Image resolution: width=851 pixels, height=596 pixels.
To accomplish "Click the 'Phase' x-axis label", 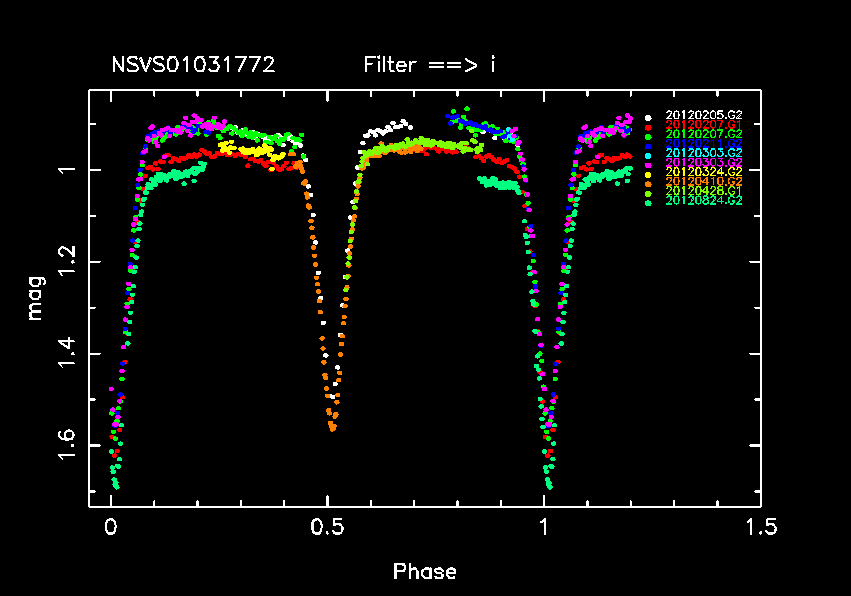I will tap(424, 572).
